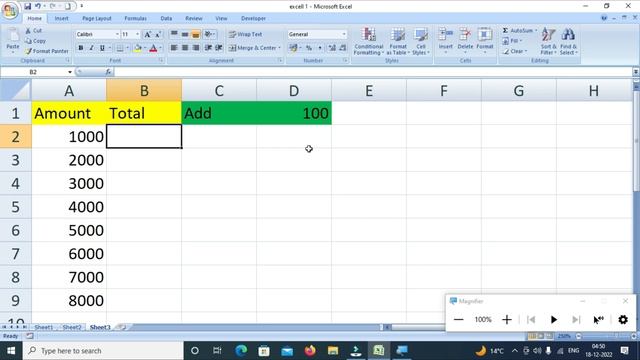The width and height of the screenshot is (640, 360).
Task: Decrease indent in Alignment group
Action: click(208, 48)
